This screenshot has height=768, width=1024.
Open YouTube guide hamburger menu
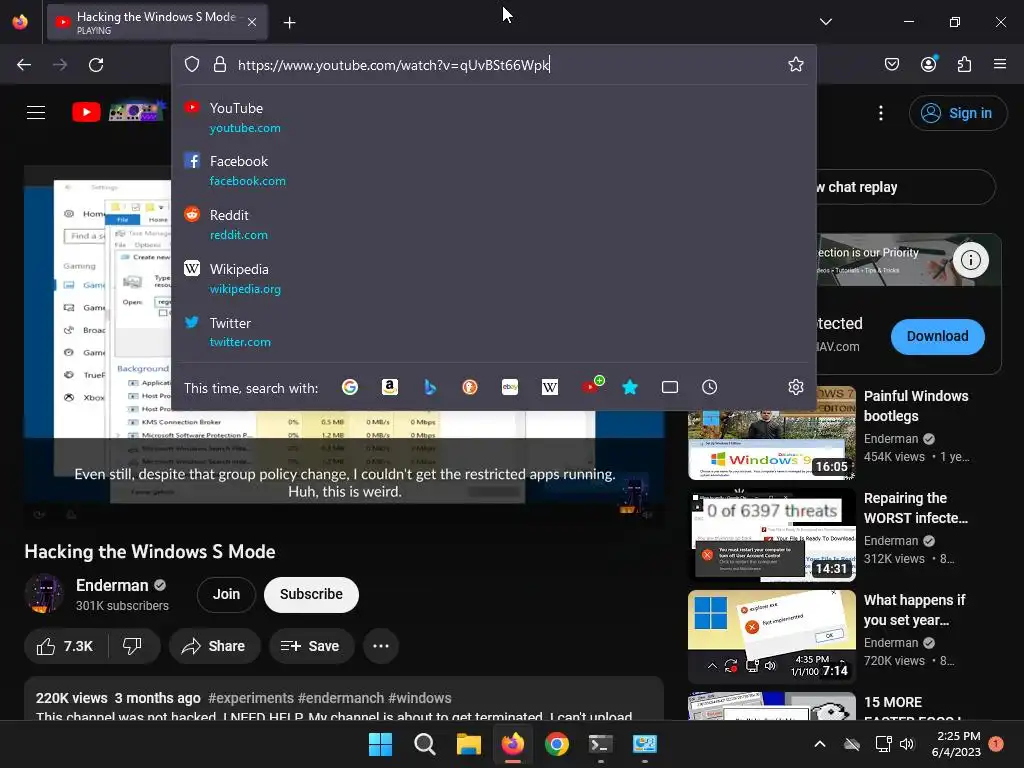pos(36,112)
